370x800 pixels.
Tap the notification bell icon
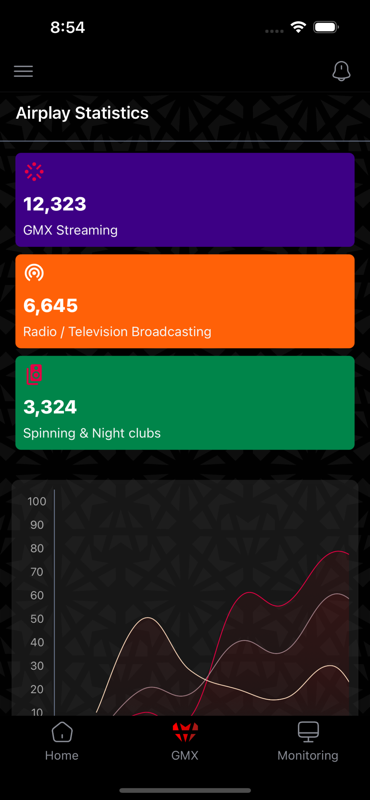[341, 71]
